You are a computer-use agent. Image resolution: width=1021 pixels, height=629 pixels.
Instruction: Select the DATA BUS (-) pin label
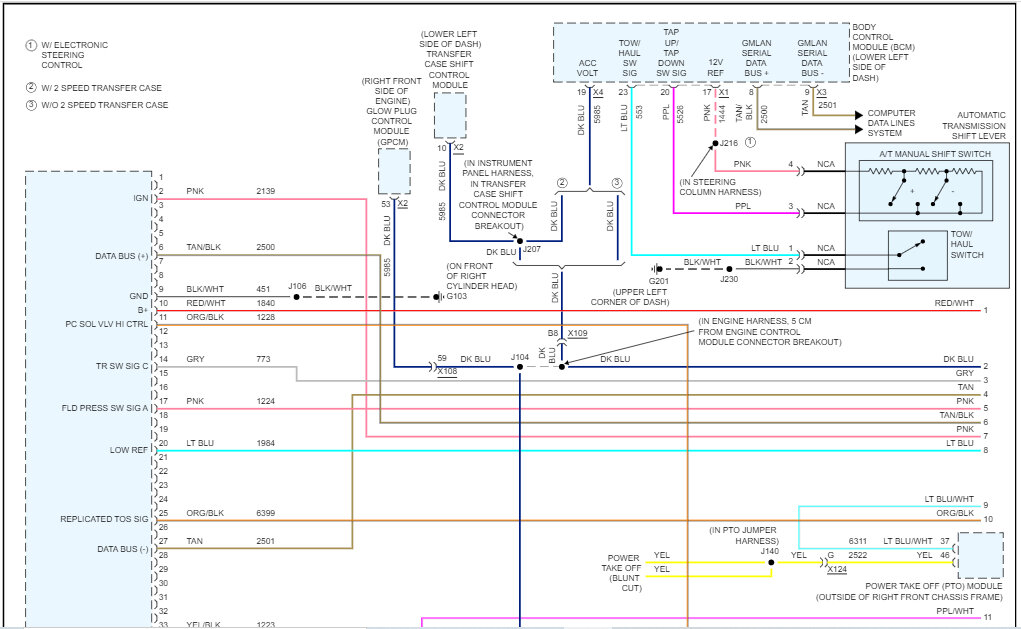[x=123, y=549]
